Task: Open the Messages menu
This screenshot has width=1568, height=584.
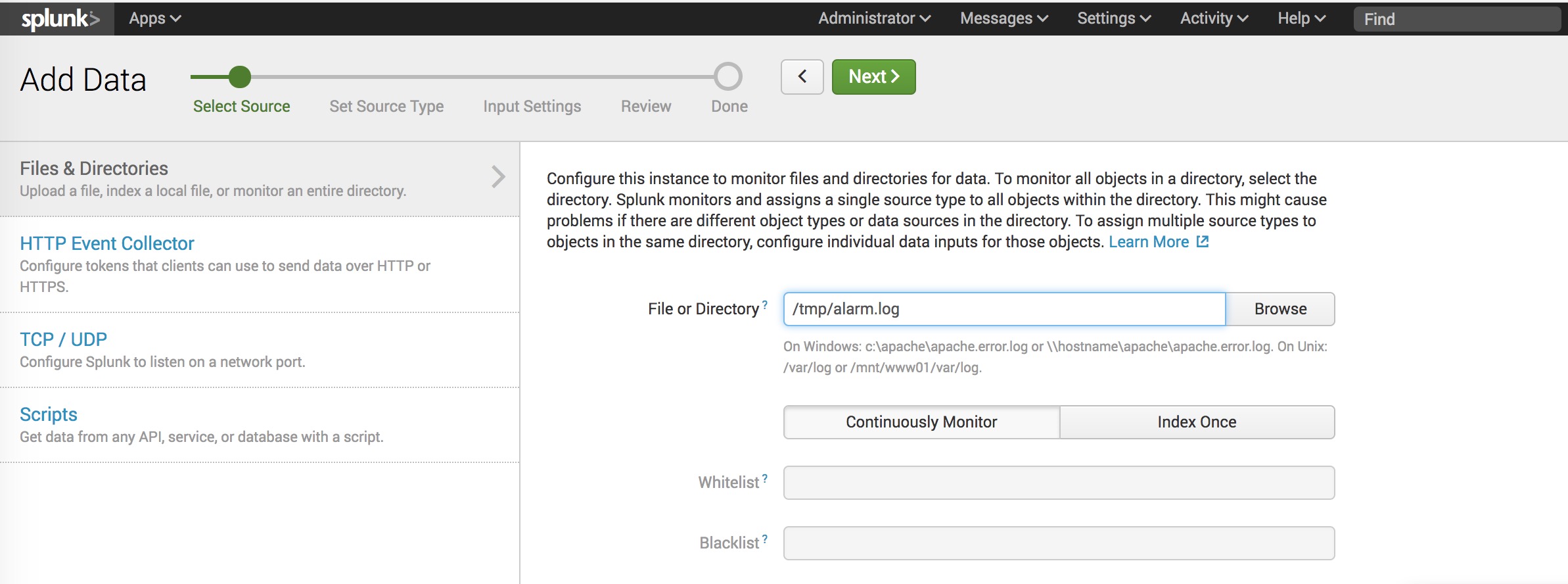Action: (x=1003, y=18)
